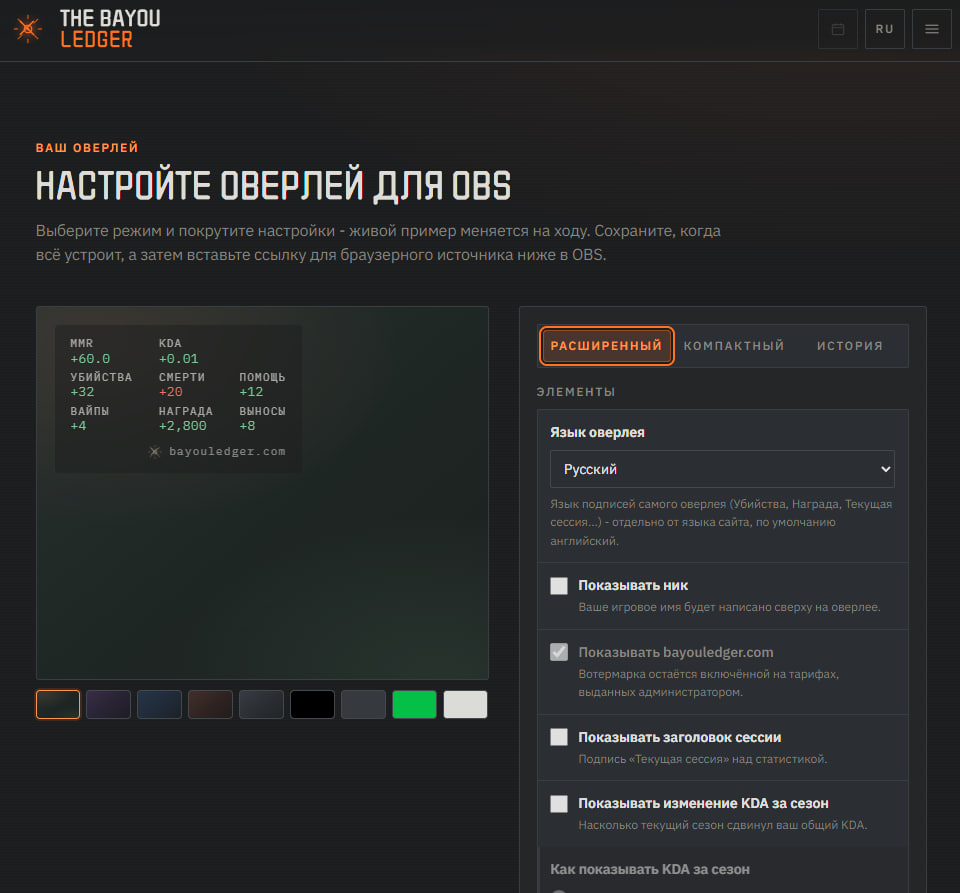Choose the dark purple background swatch

coord(108,704)
